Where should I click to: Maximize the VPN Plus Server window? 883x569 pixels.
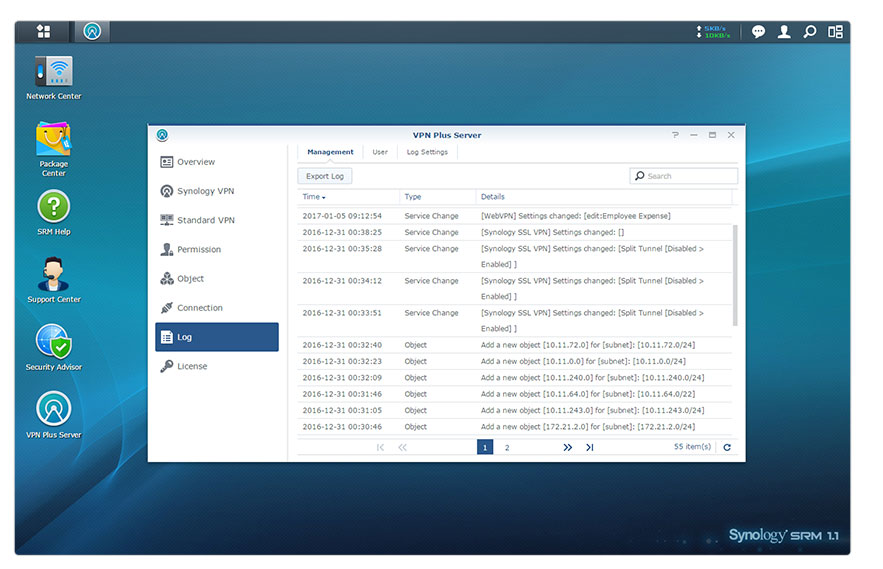click(x=712, y=135)
